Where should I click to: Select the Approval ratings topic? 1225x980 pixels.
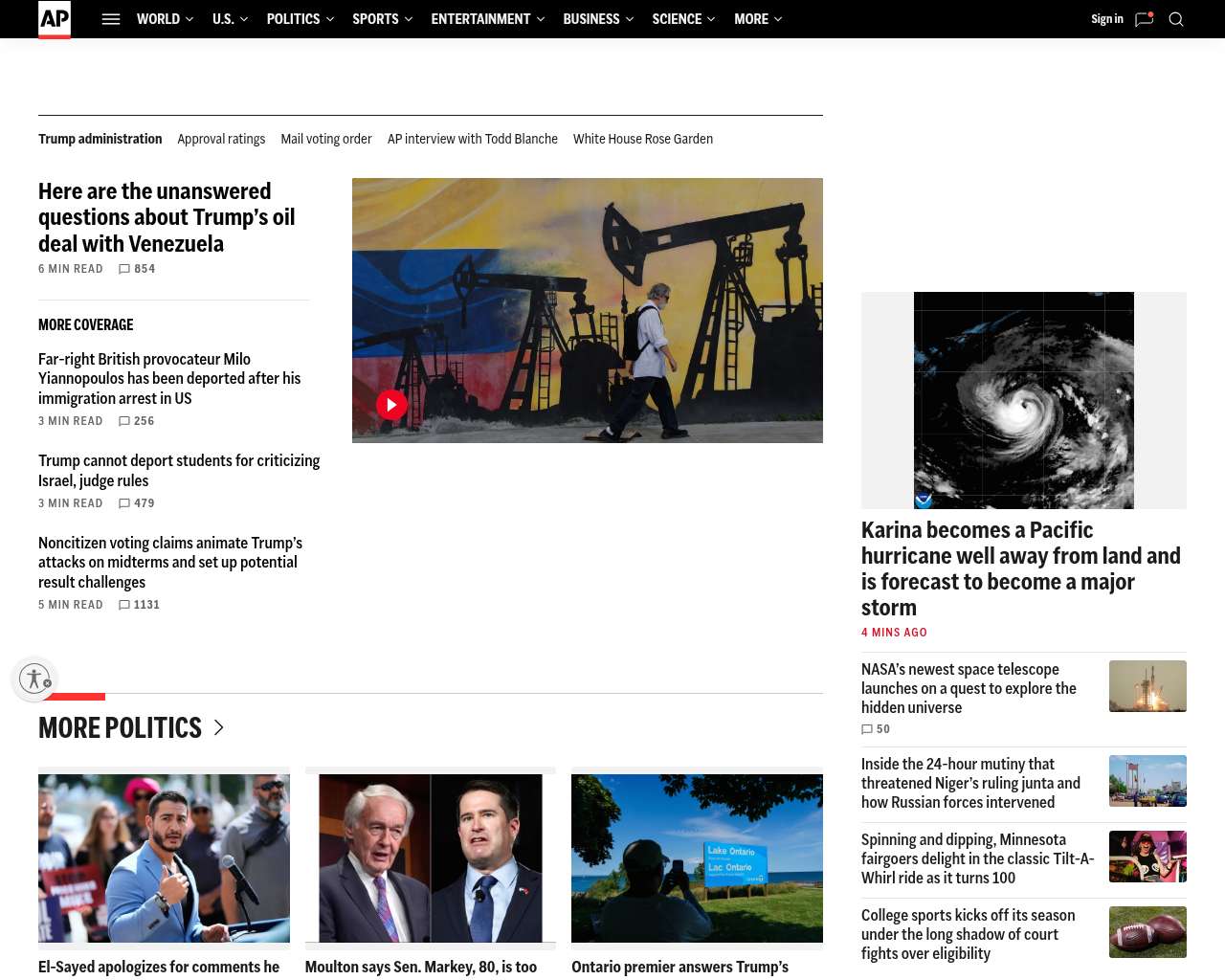221,139
